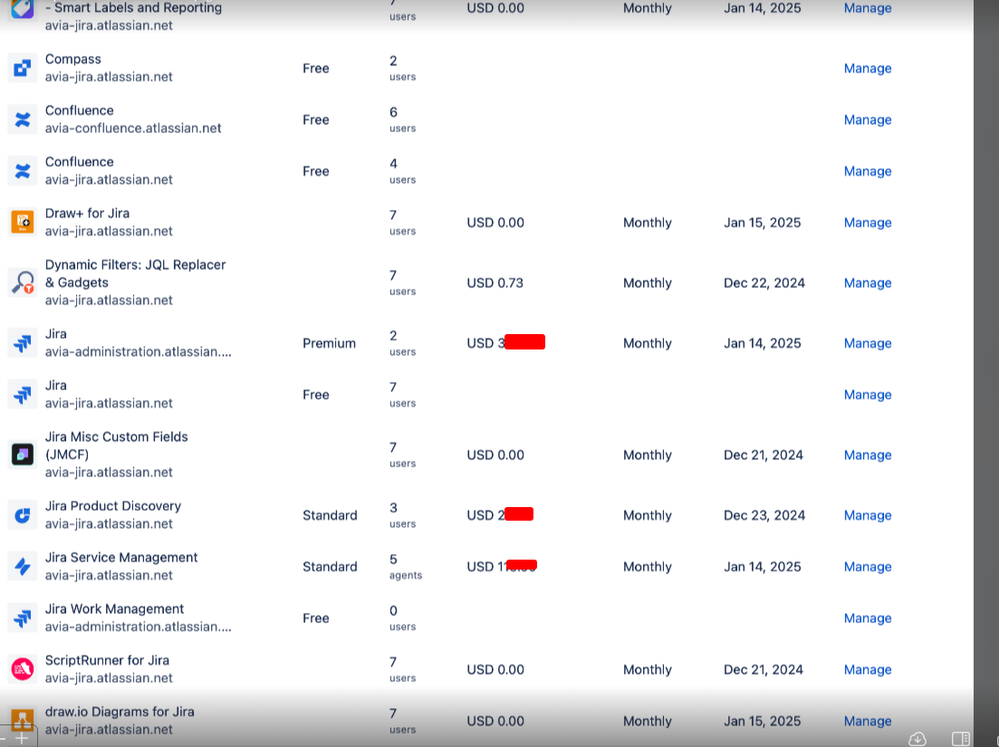Manage Jira Misc Custom Fields (JMCF)

(x=867, y=455)
